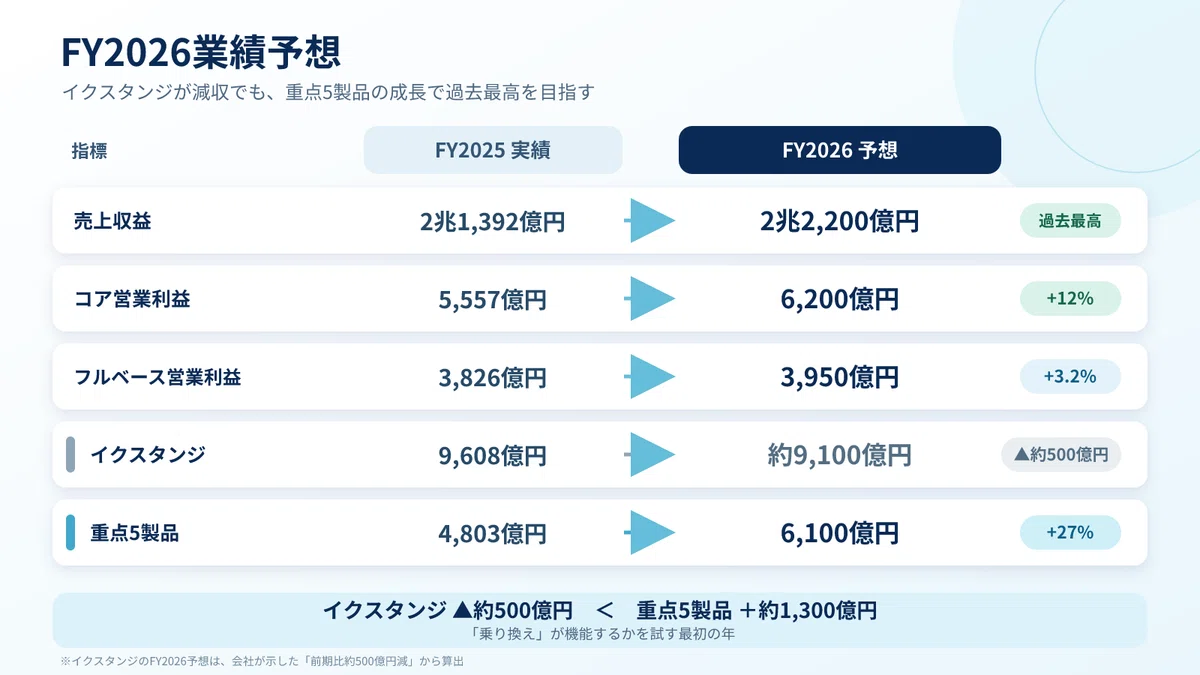
Task: Click the arrow in the 売上収益 row
Action: tap(651, 221)
